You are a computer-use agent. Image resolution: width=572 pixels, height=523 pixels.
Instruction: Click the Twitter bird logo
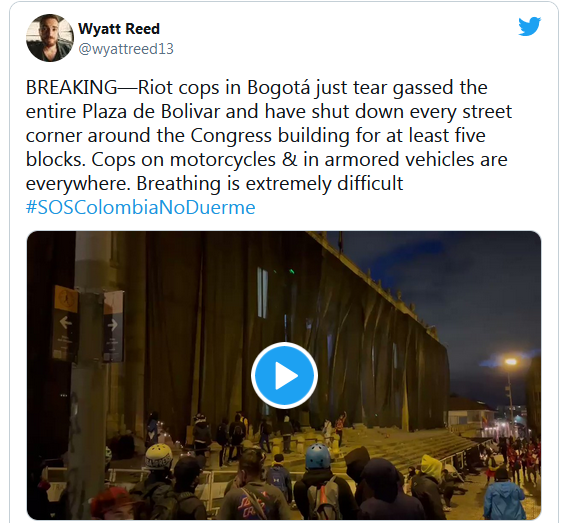click(529, 26)
